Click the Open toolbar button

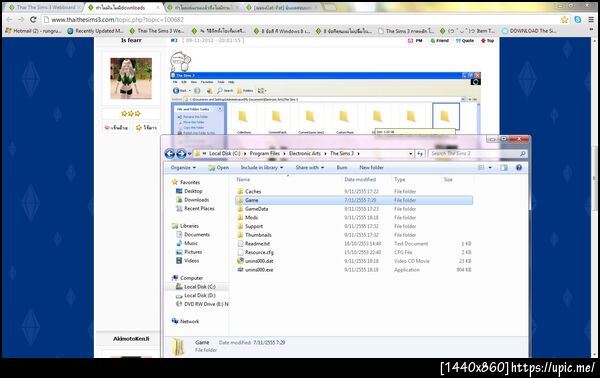point(218,168)
